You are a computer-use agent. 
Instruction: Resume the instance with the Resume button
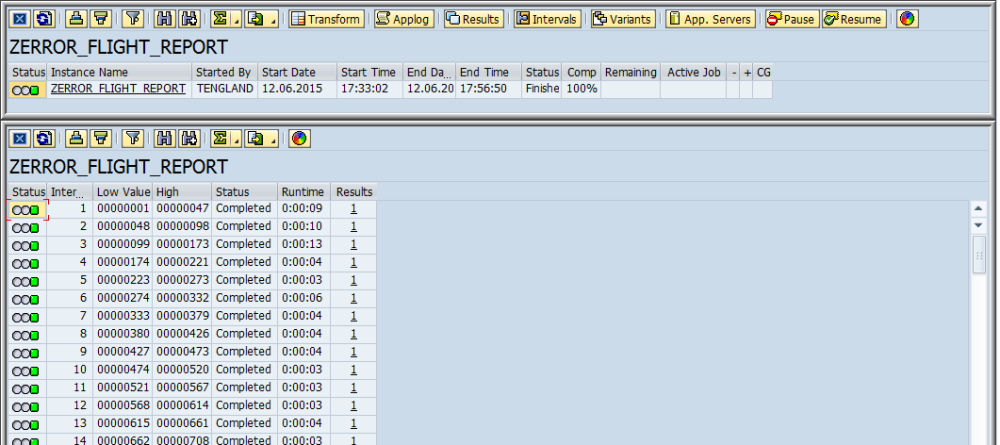click(x=854, y=19)
